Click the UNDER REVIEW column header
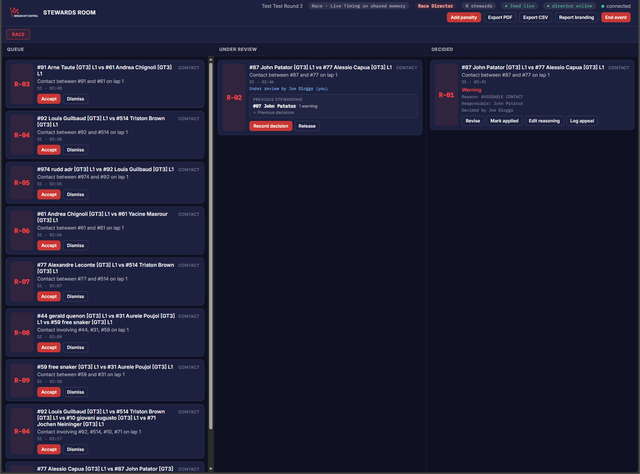640x474 pixels. tap(238, 49)
